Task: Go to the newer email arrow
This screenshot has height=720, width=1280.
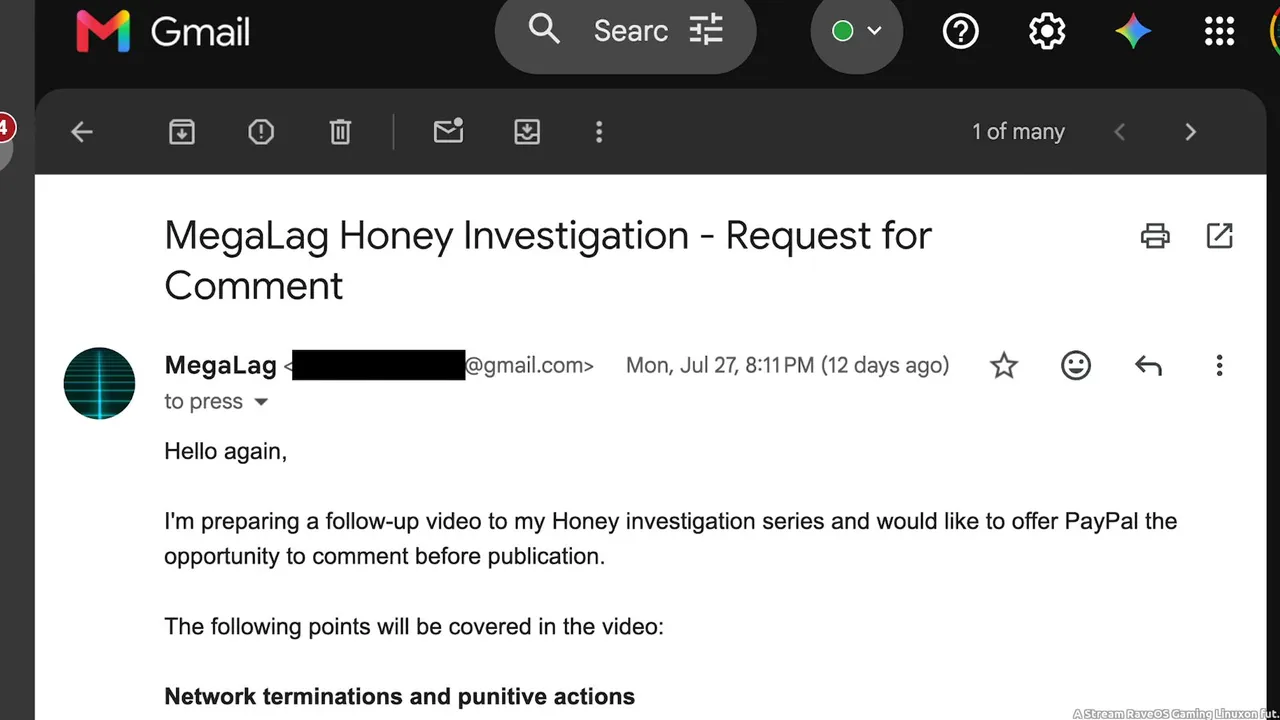Action: tap(1120, 132)
